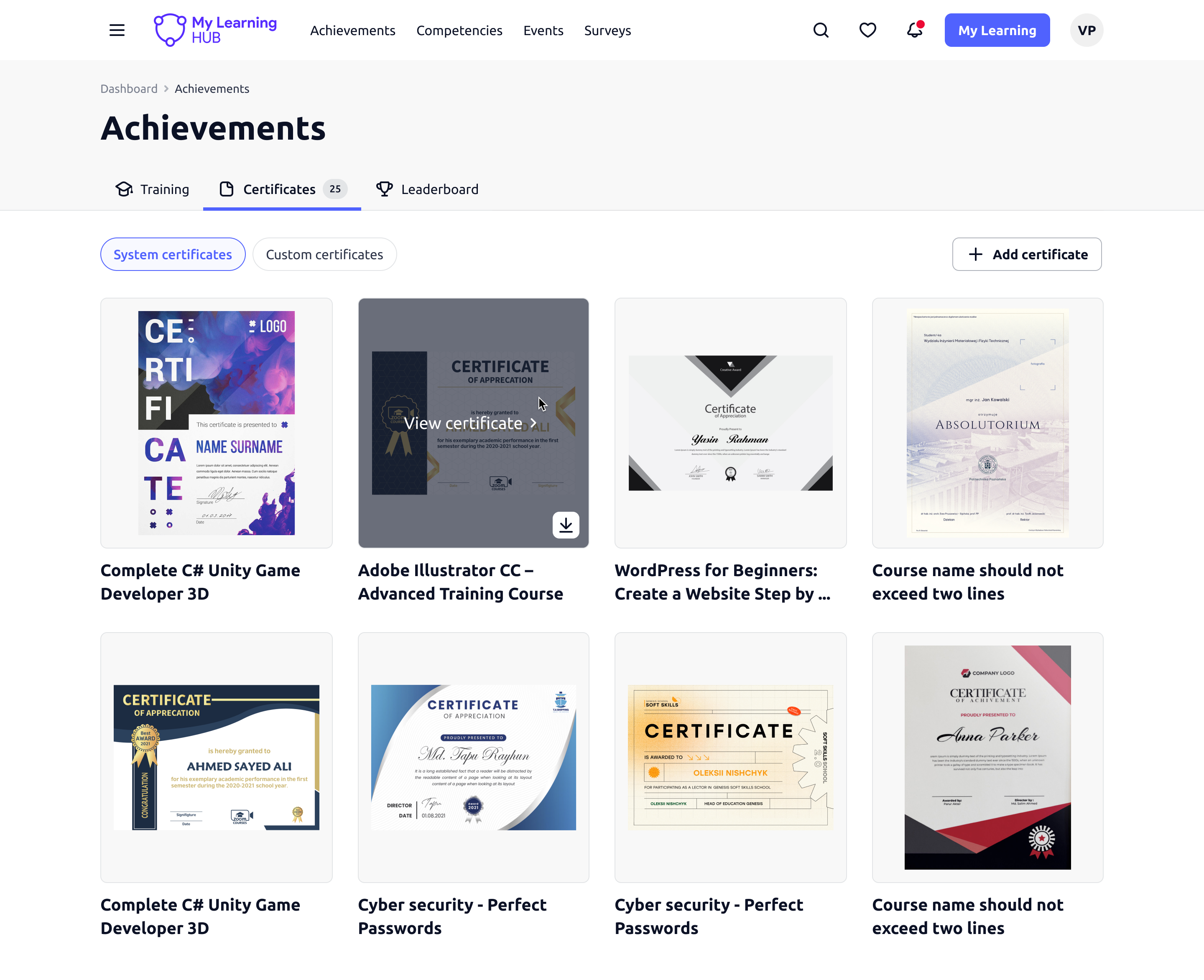Screen dimensions: 1204x980
Task: Open Competencies in top navigation
Action: point(459,31)
